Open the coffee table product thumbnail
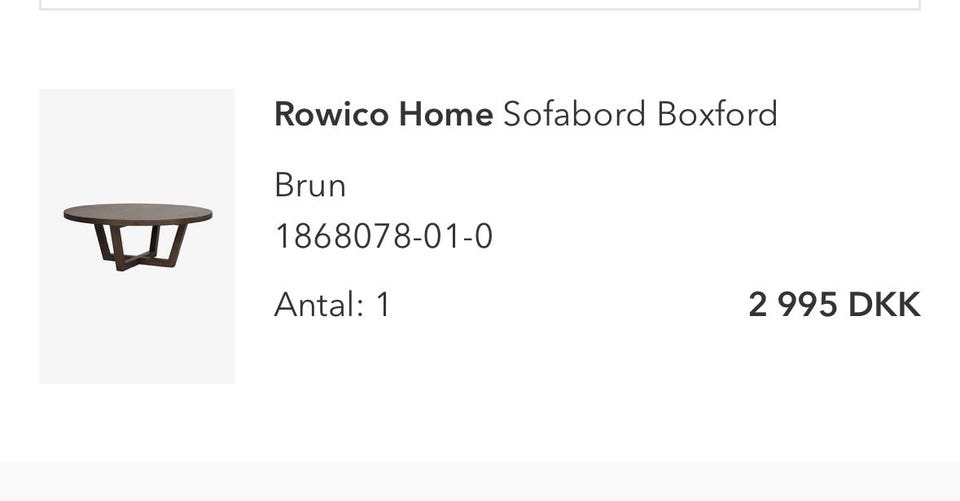Image resolution: width=960 pixels, height=501 pixels. (x=137, y=236)
